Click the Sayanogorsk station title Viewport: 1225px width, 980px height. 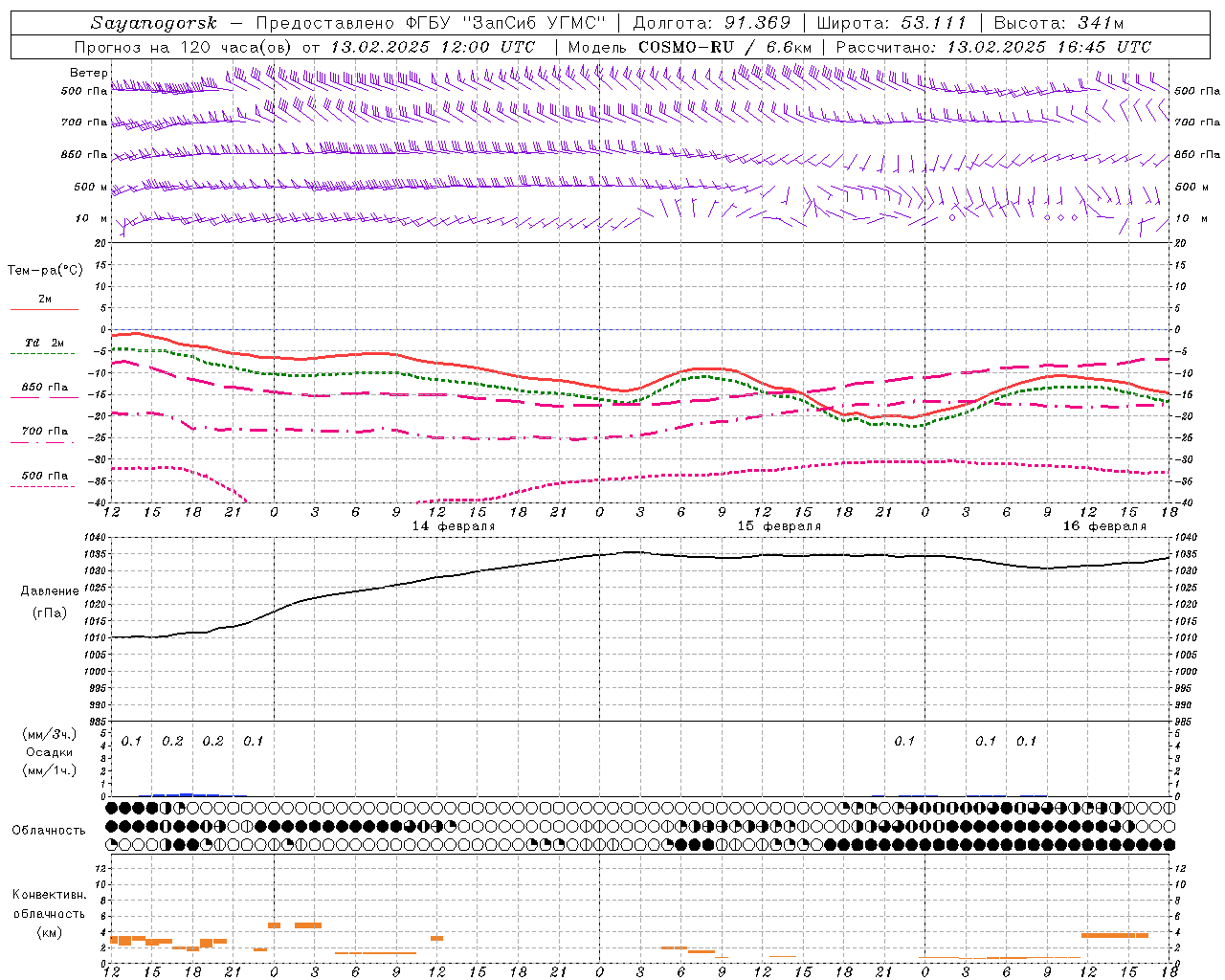click(153, 23)
